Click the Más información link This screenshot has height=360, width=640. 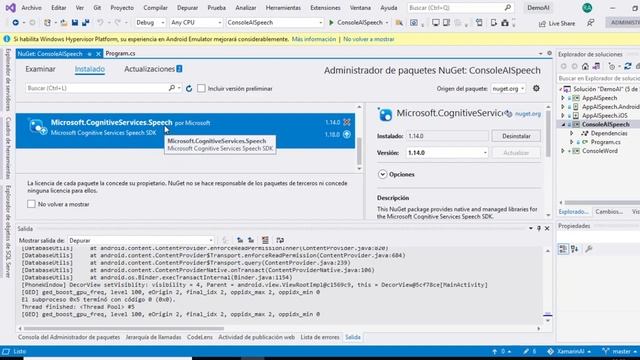[x=314, y=39]
